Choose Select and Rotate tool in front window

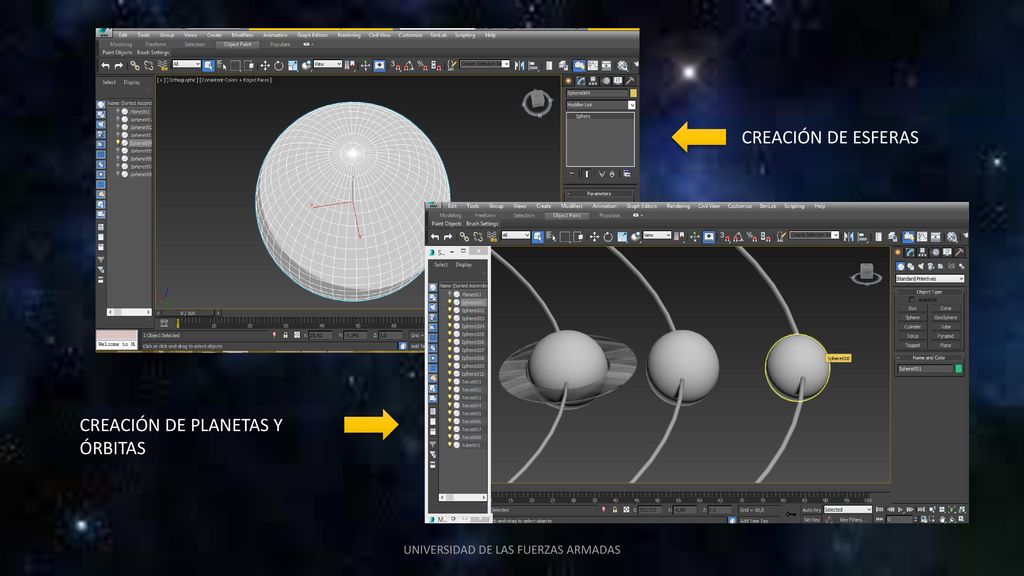coord(607,236)
